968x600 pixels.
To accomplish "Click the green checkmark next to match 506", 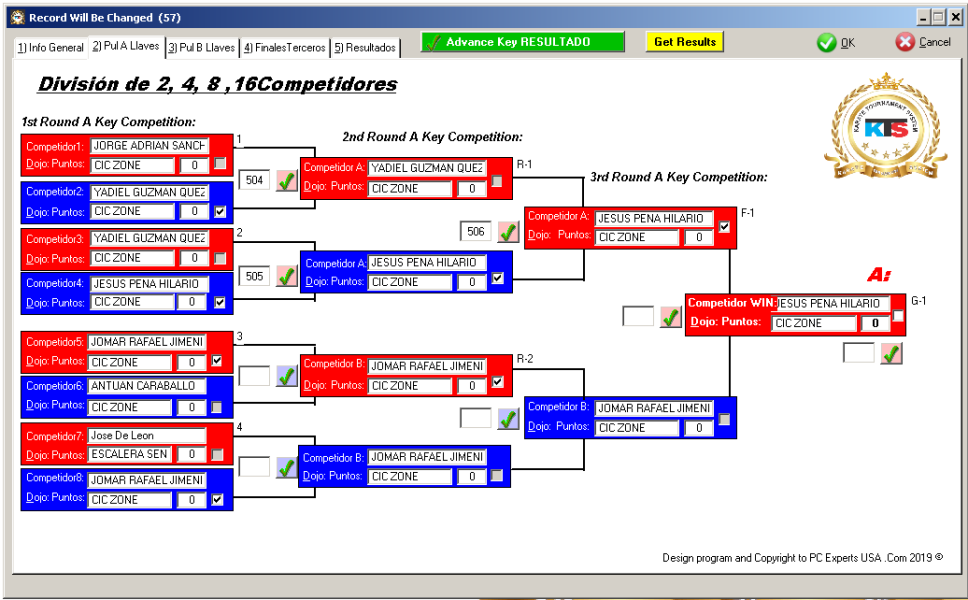I will point(508,232).
